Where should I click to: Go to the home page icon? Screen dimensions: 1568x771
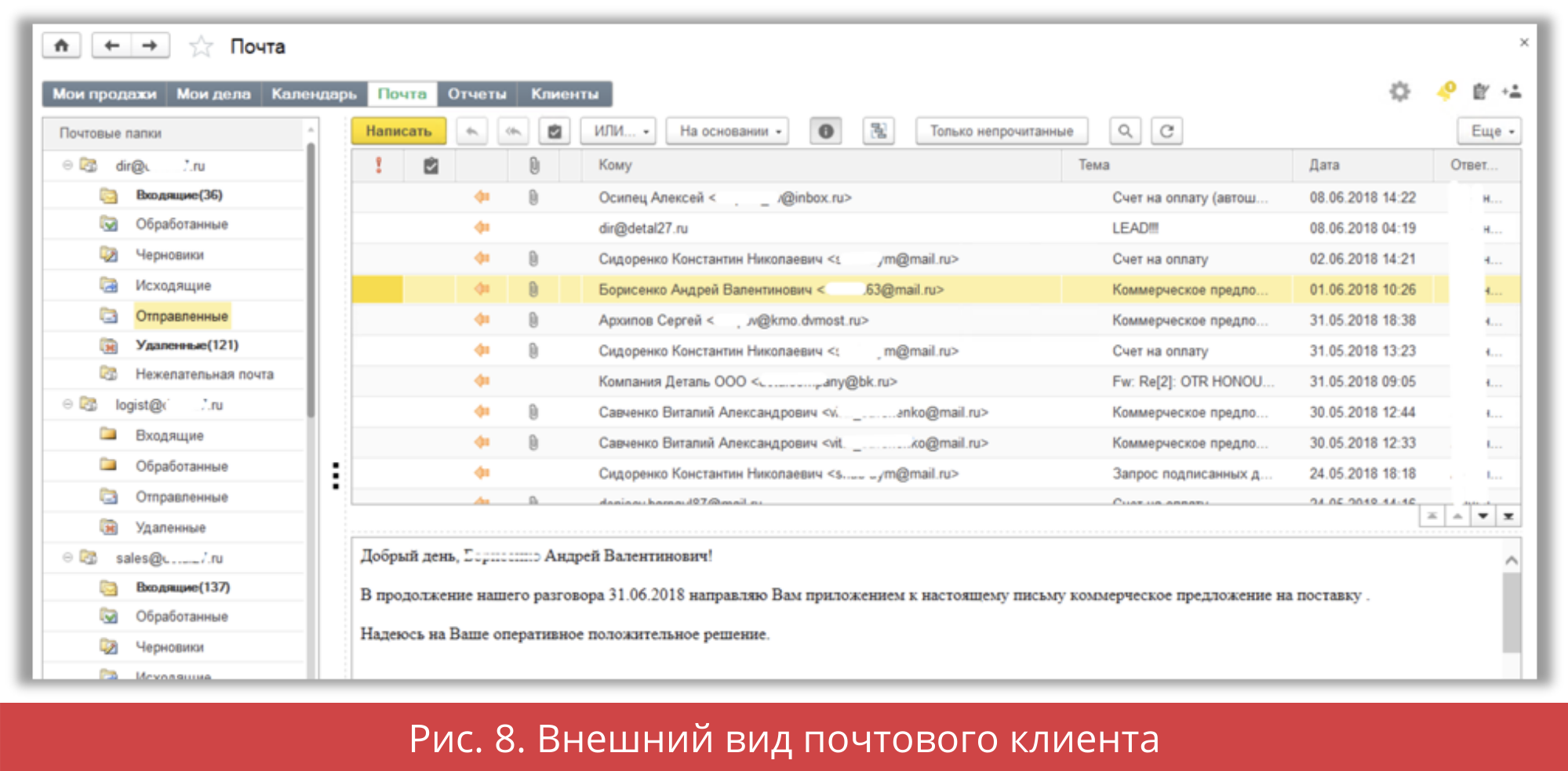point(62,45)
